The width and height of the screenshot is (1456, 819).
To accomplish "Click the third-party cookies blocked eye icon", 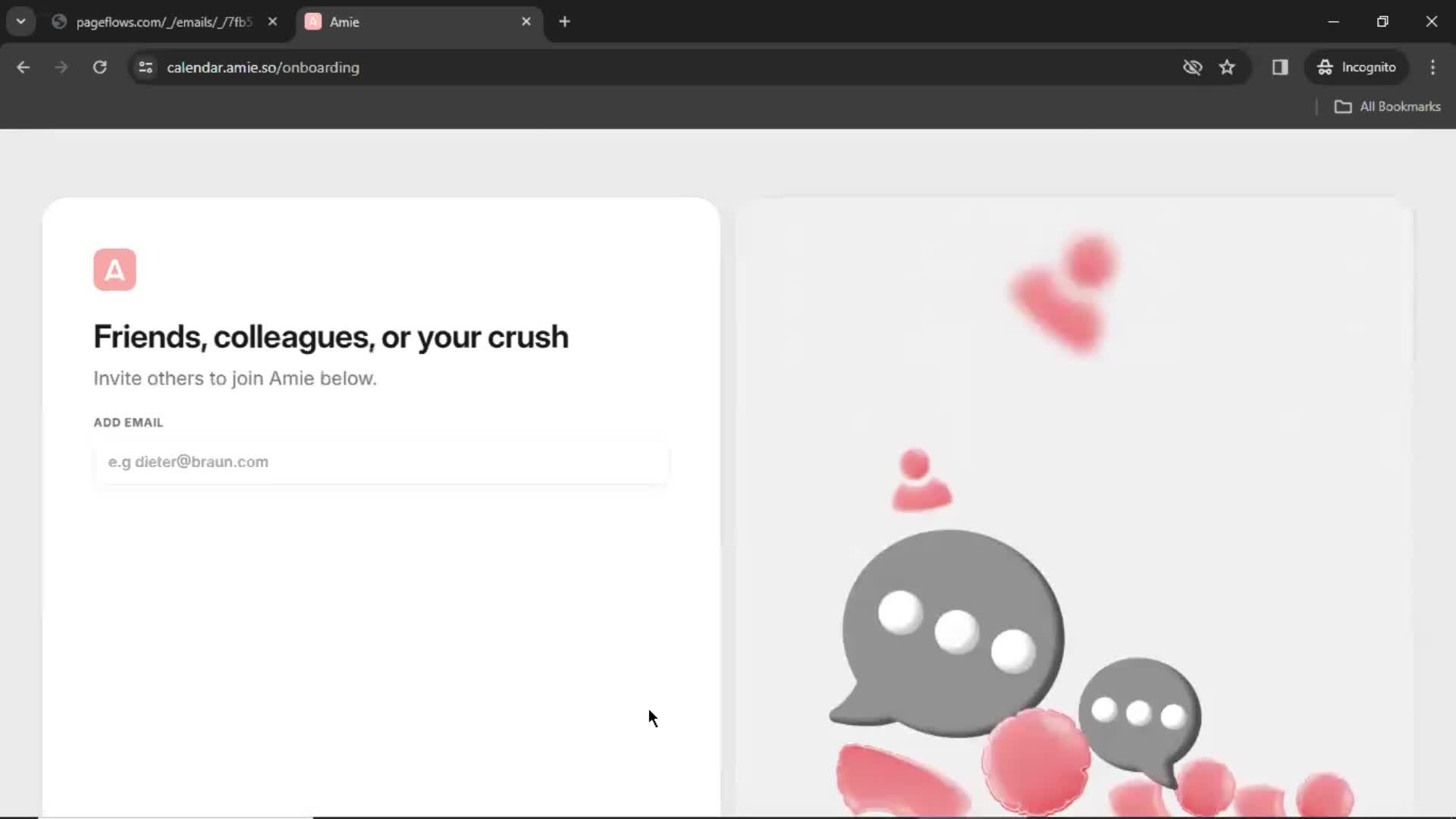I will [x=1192, y=67].
